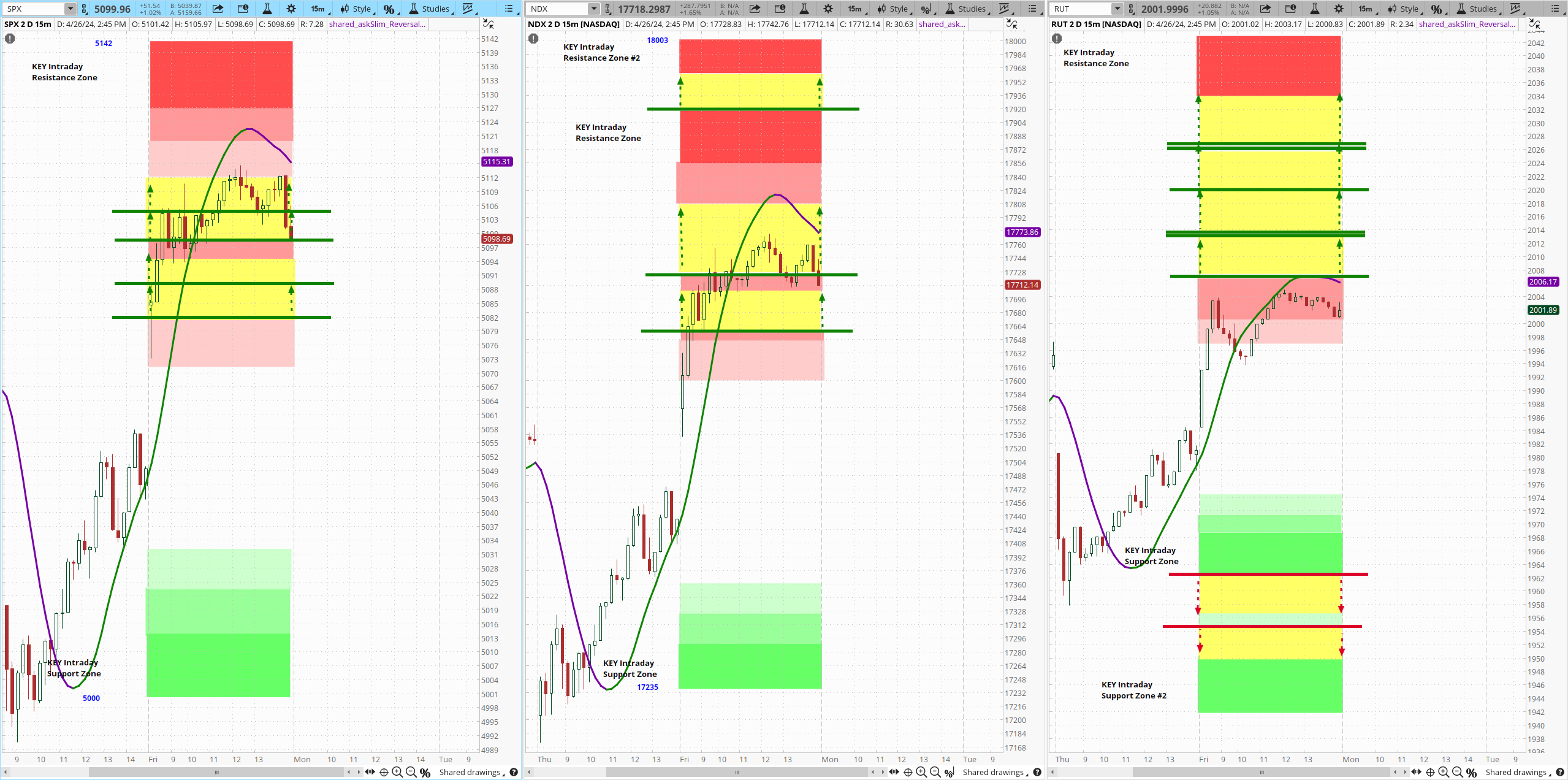Viewport: 1568px width, 780px height.
Task: Click zoom out magnifier under NDX chart
Action: click(x=935, y=773)
